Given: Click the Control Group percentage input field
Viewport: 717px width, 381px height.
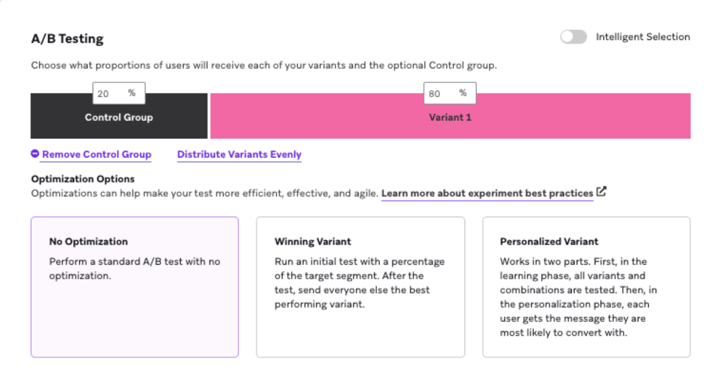Looking at the screenshot, I should [x=119, y=93].
